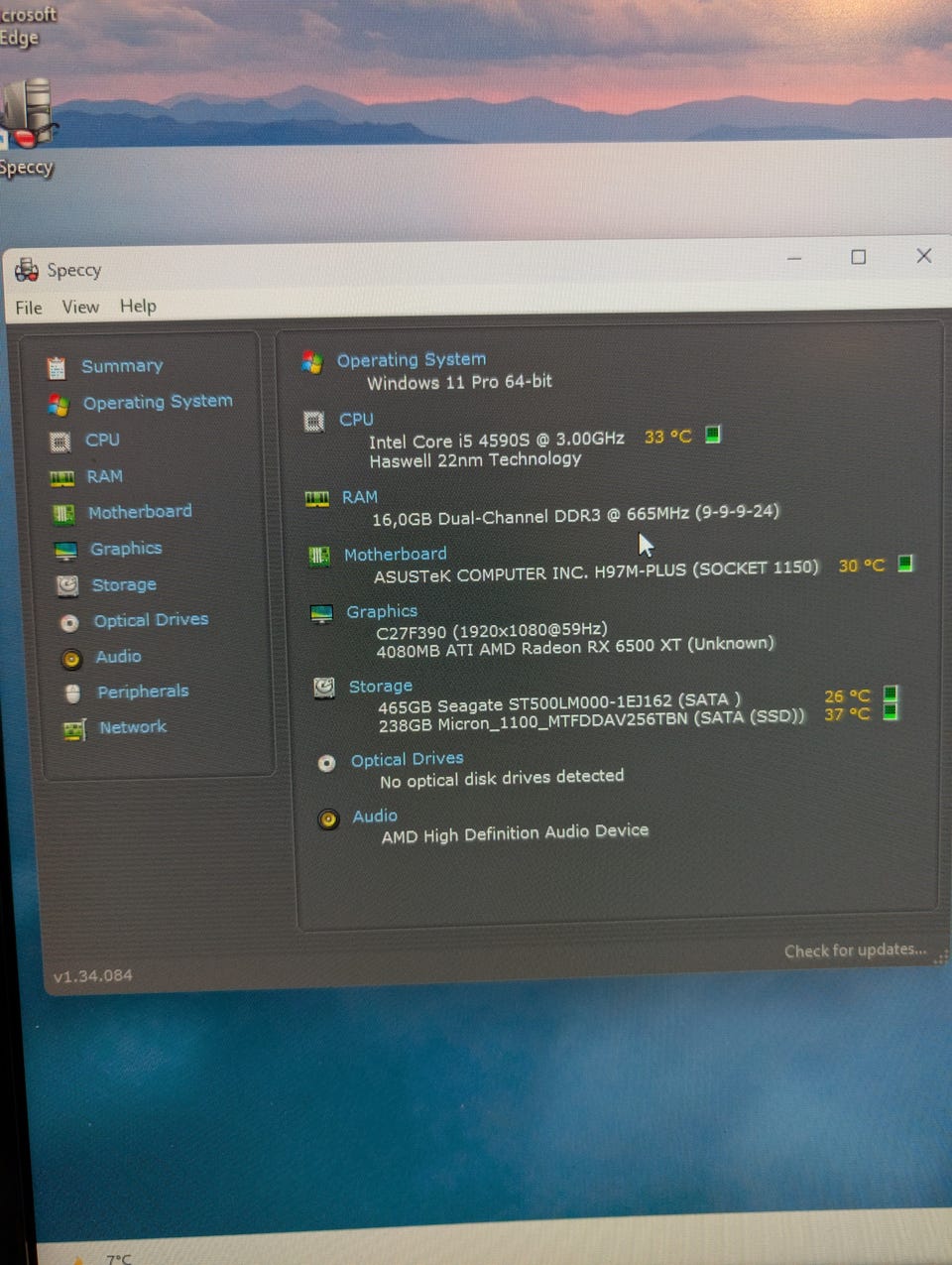Click the green motherboard temperature indicator

904,564
